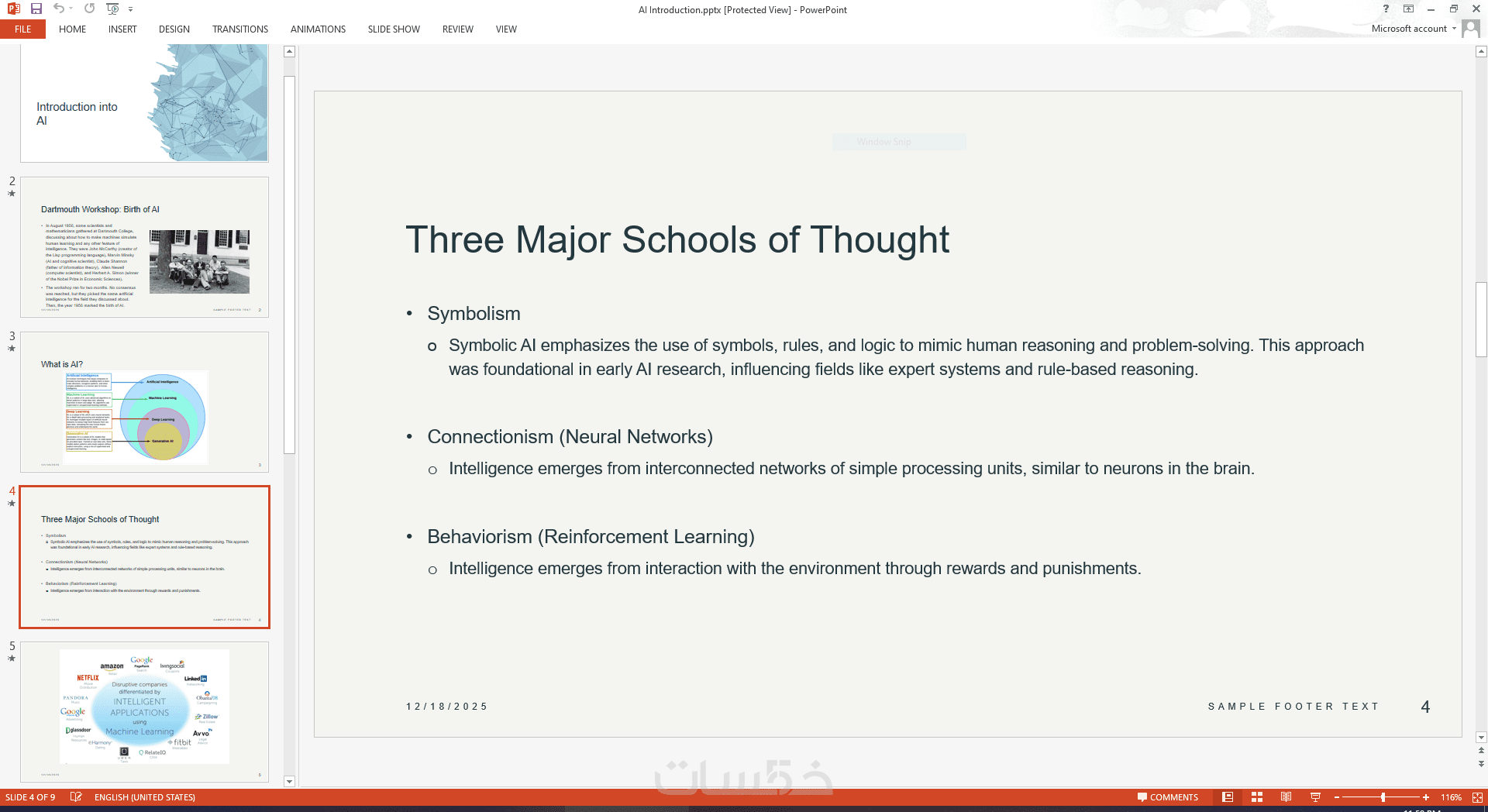Click the main slide vertical scrollbar thumb
Screen dimensions: 1488x812
pos(1482,320)
